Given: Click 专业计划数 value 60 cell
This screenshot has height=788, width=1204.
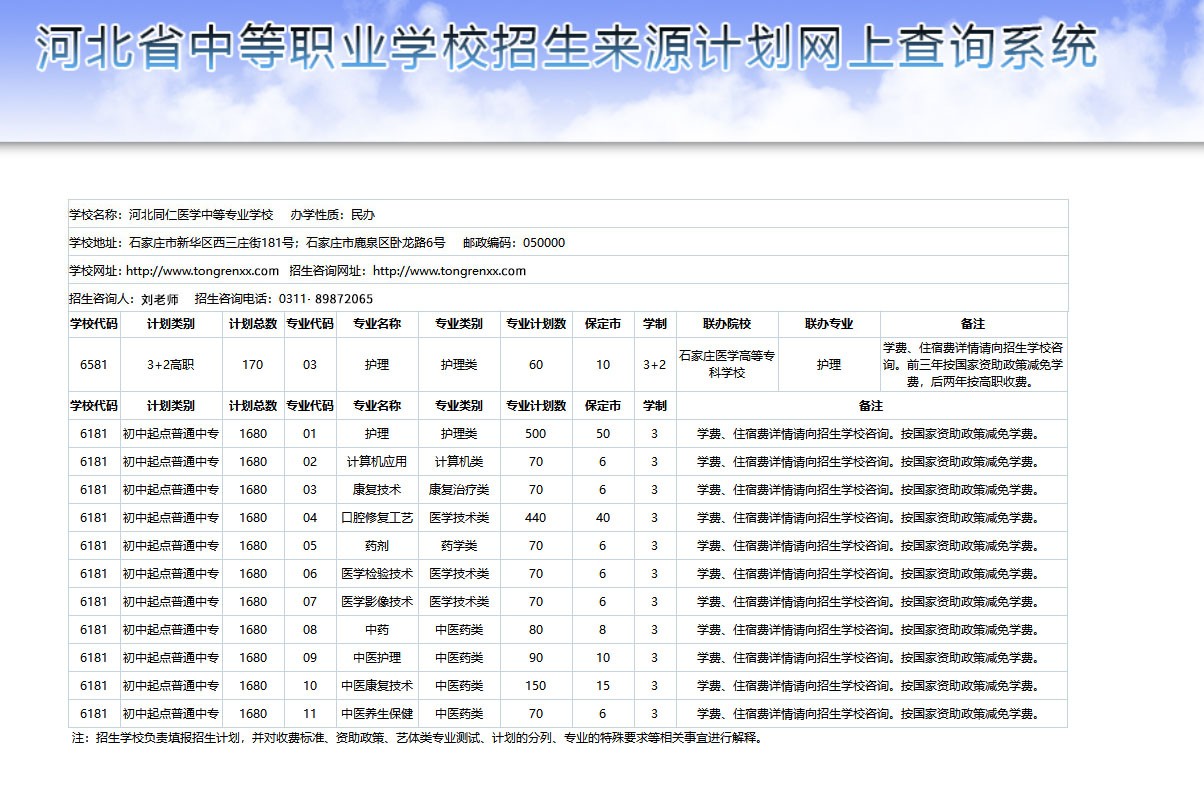Looking at the screenshot, I should [x=536, y=365].
